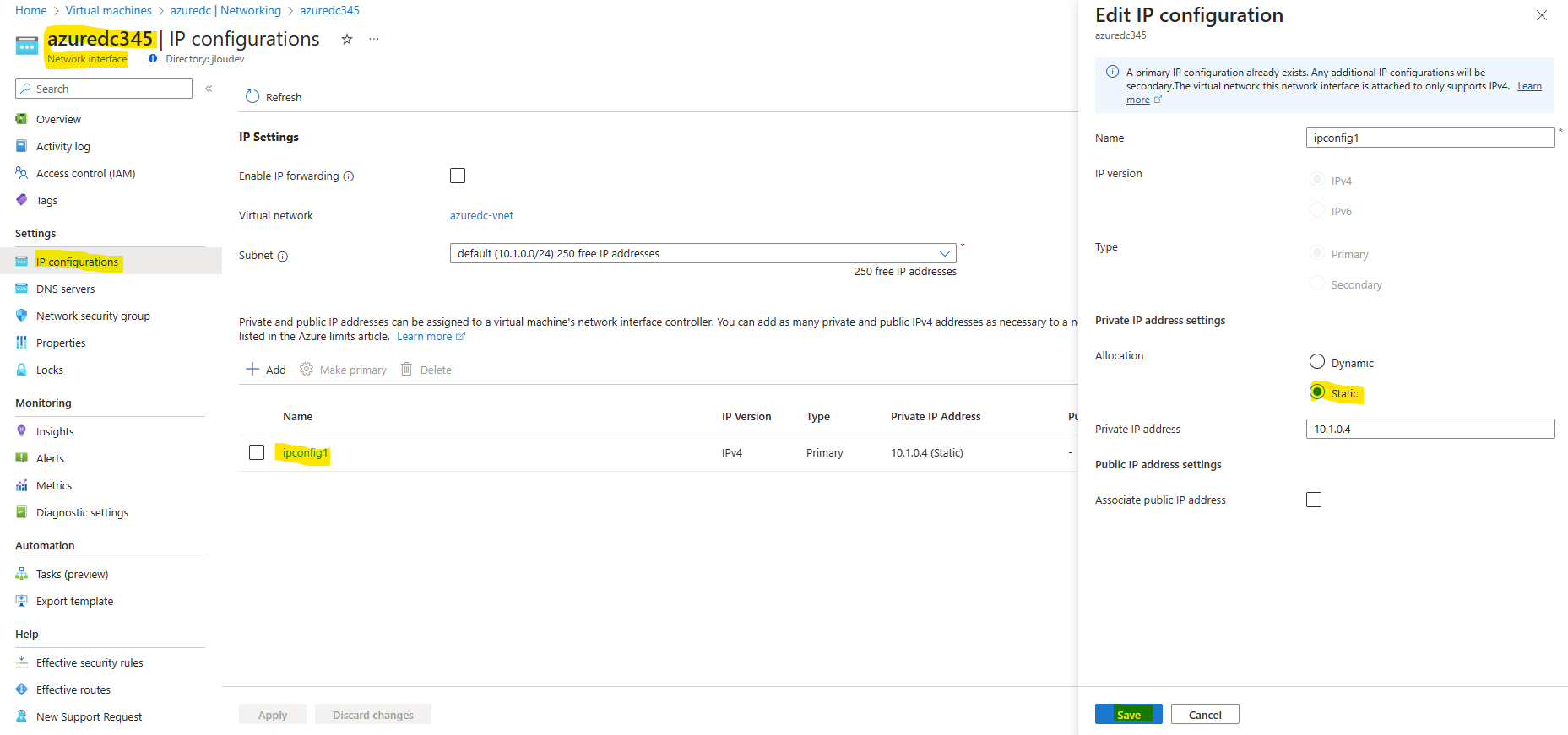Image resolution: width=1568 pixels, height=735 pixels.
Task: Tick the Enable IP forwarding checkbox
Action: point(458,176)
